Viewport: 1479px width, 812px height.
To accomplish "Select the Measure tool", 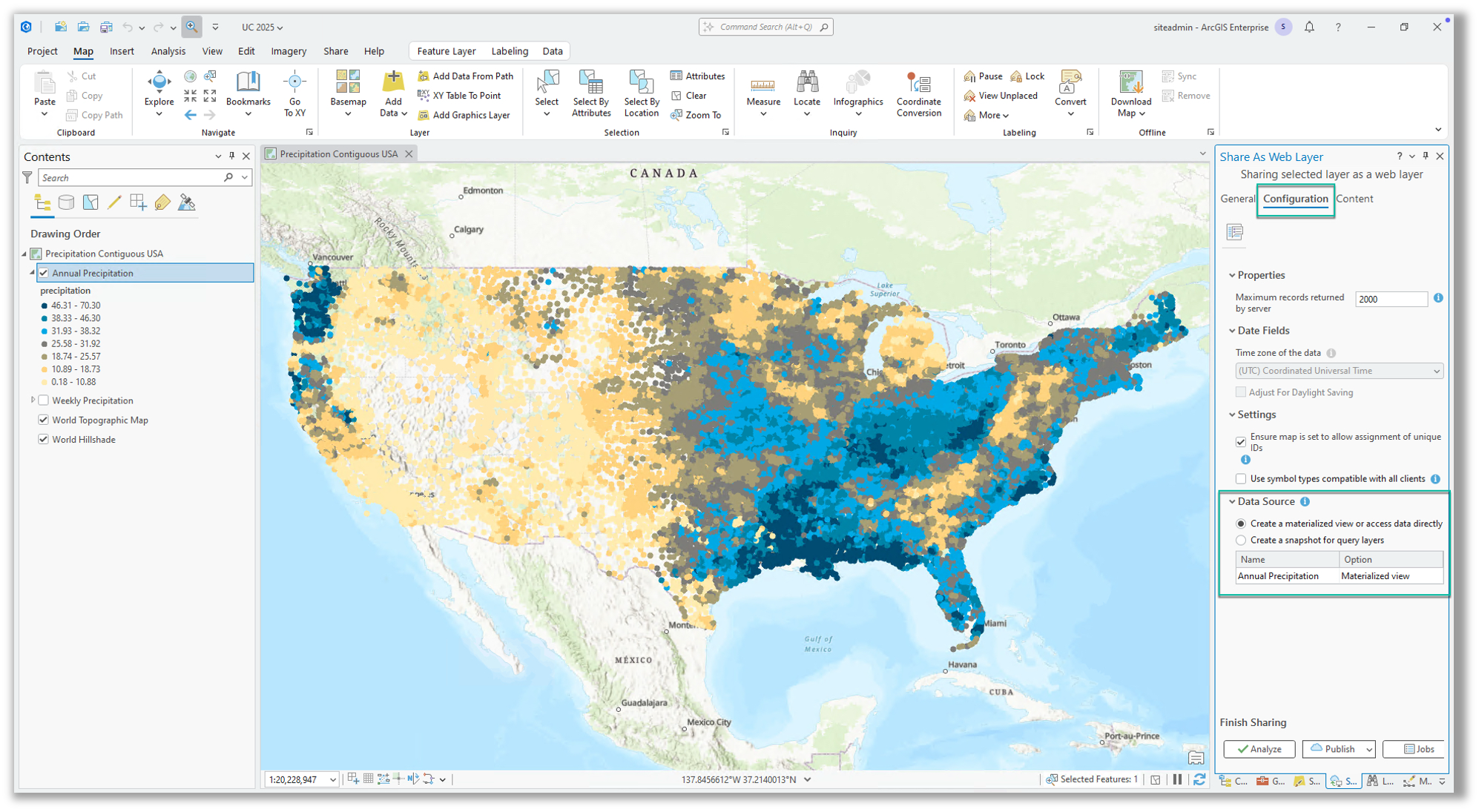I will click(763, 93).
